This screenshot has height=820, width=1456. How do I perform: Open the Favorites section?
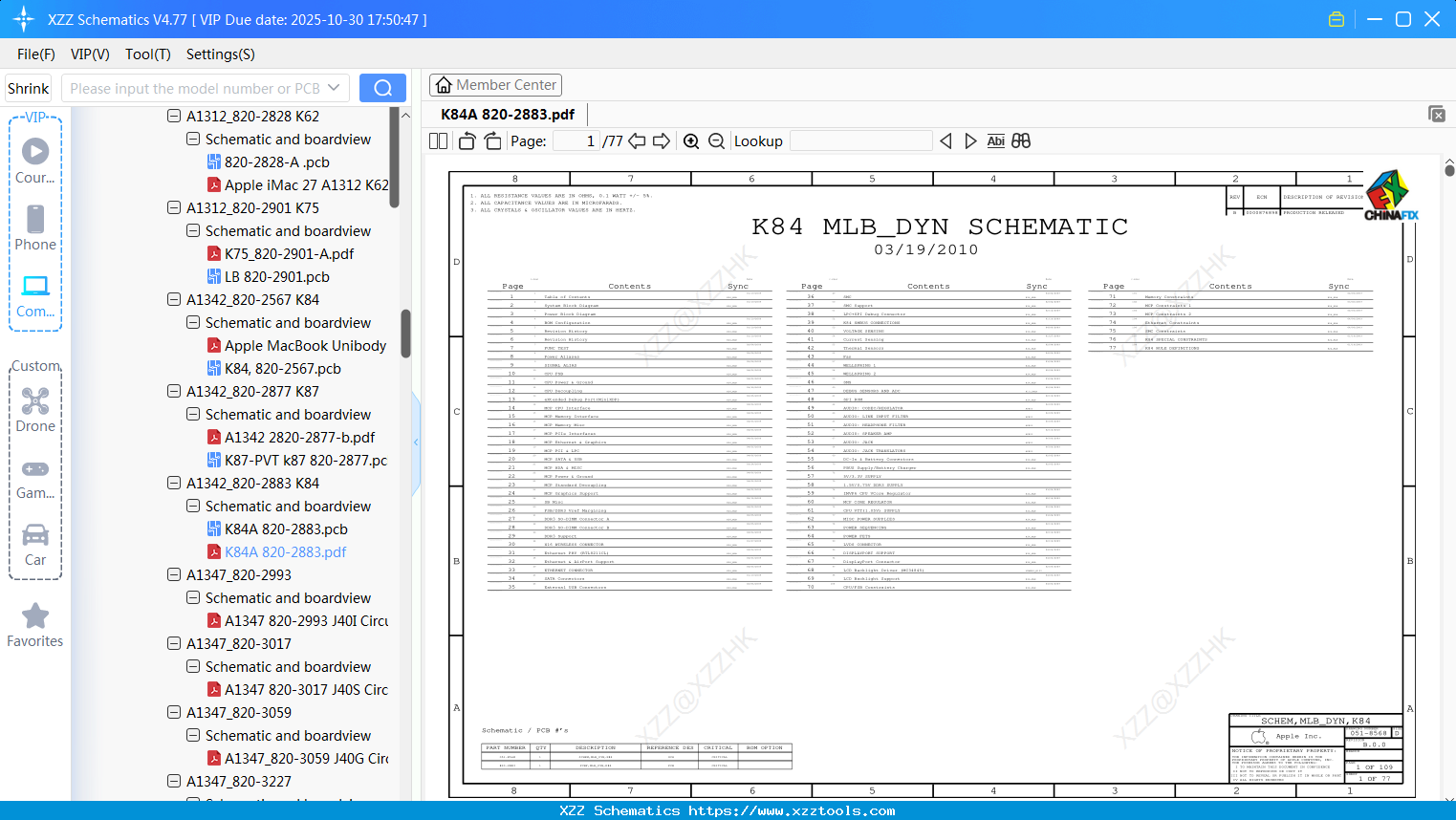click(x=35, y=626)
